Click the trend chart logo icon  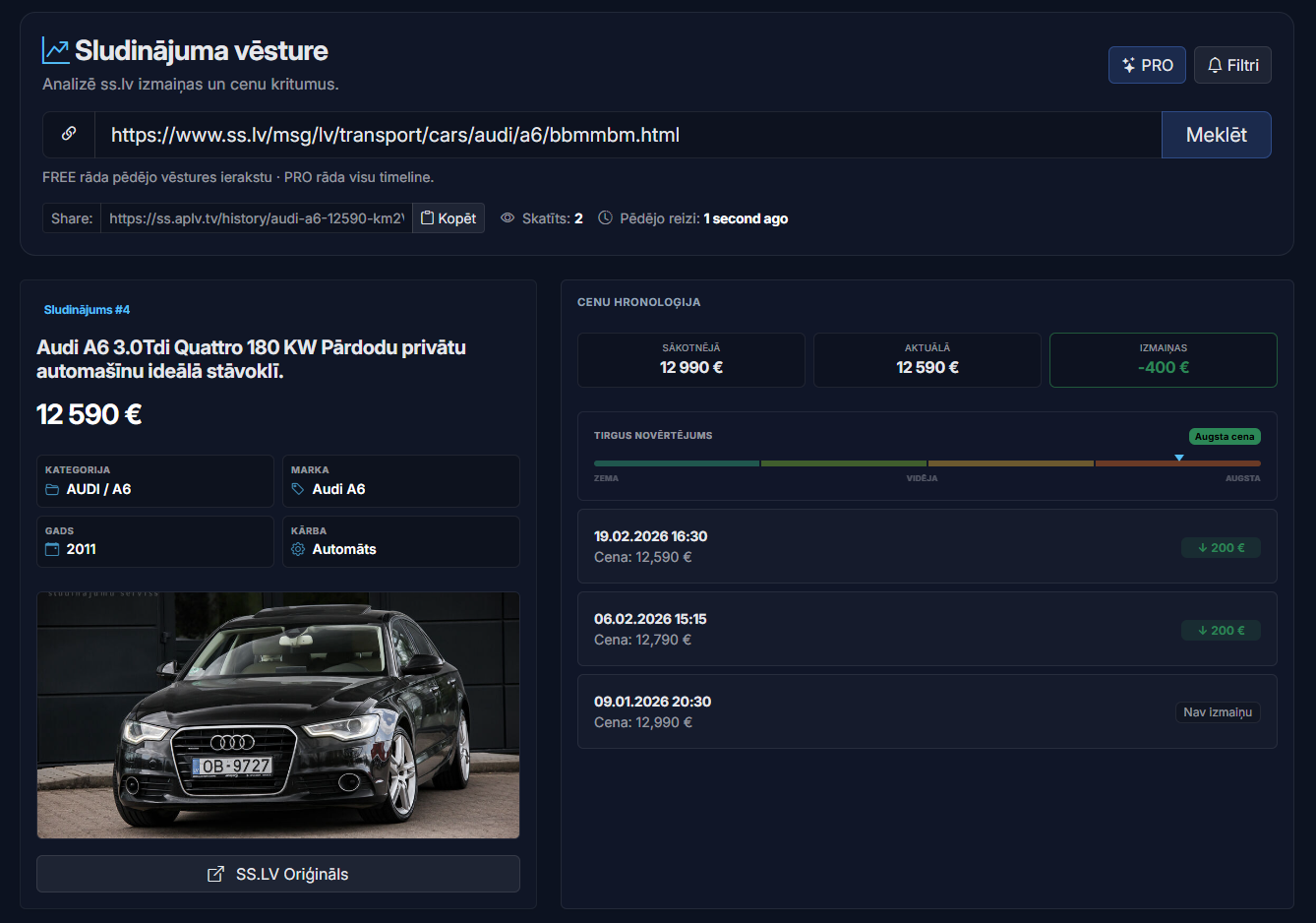pyautogui.click(x=55, y=50)
